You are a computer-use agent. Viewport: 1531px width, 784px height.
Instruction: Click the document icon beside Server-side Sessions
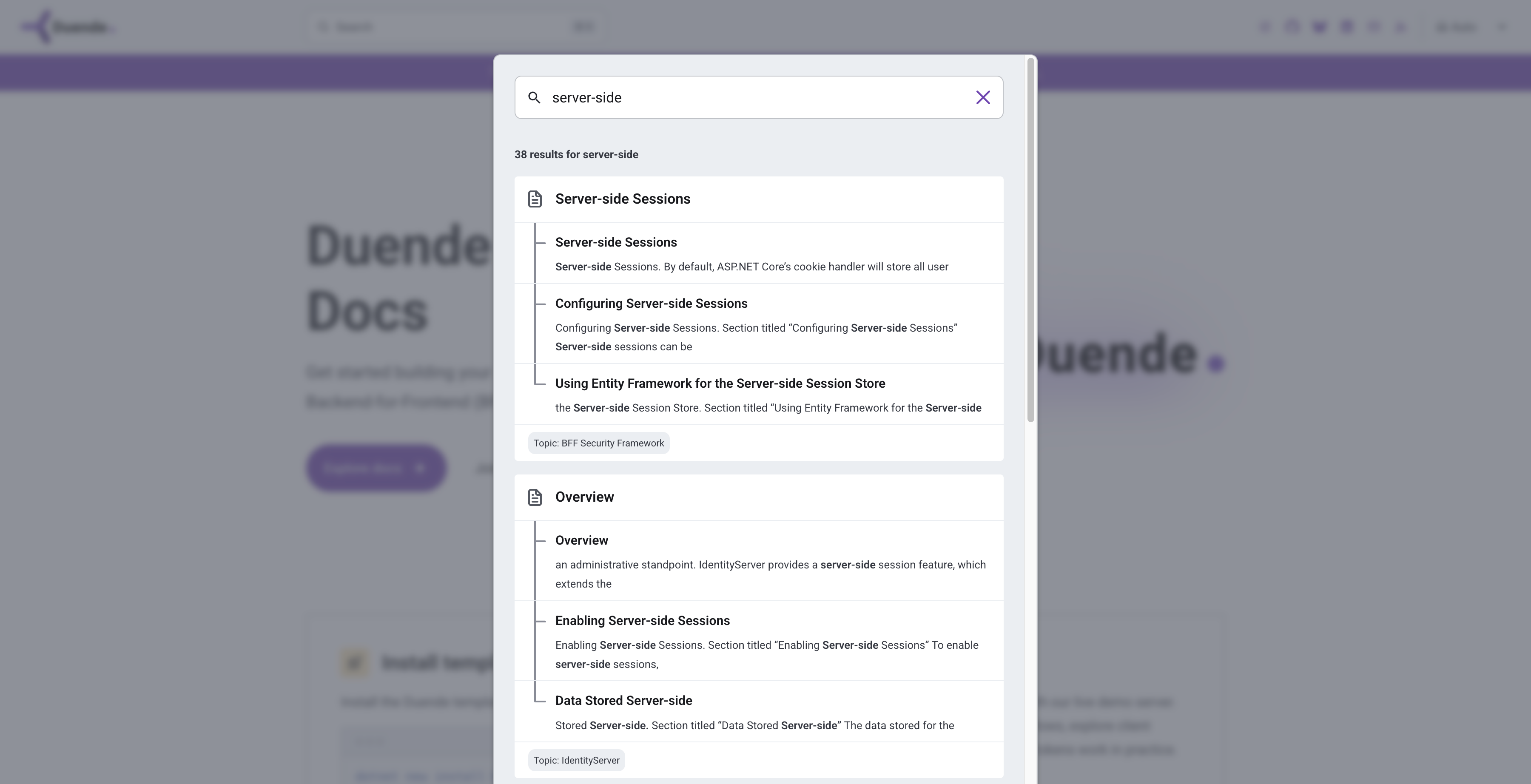(534, 199)
